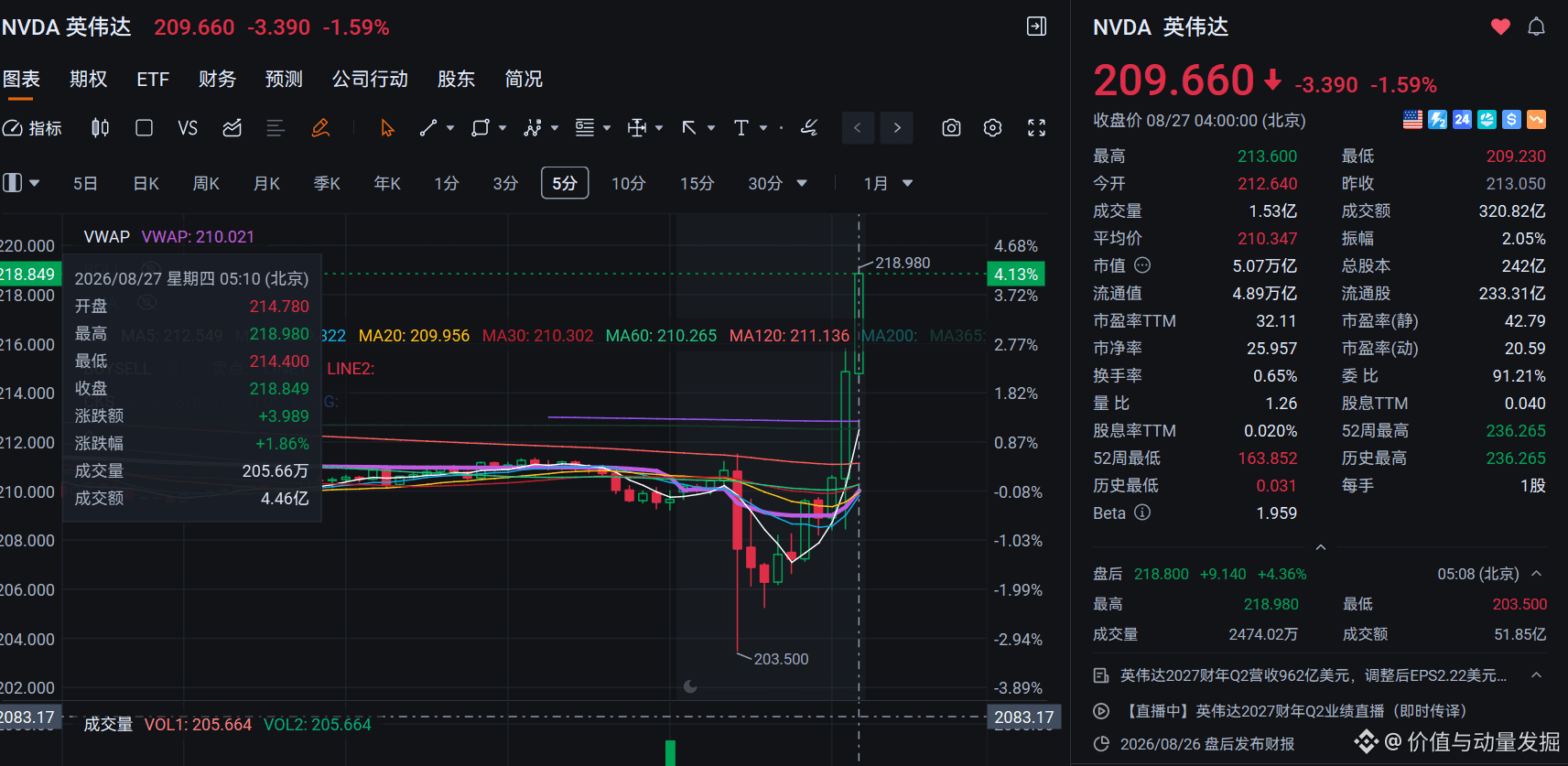
Task: Select the 月K timeframe
Action: pos(266,184)
